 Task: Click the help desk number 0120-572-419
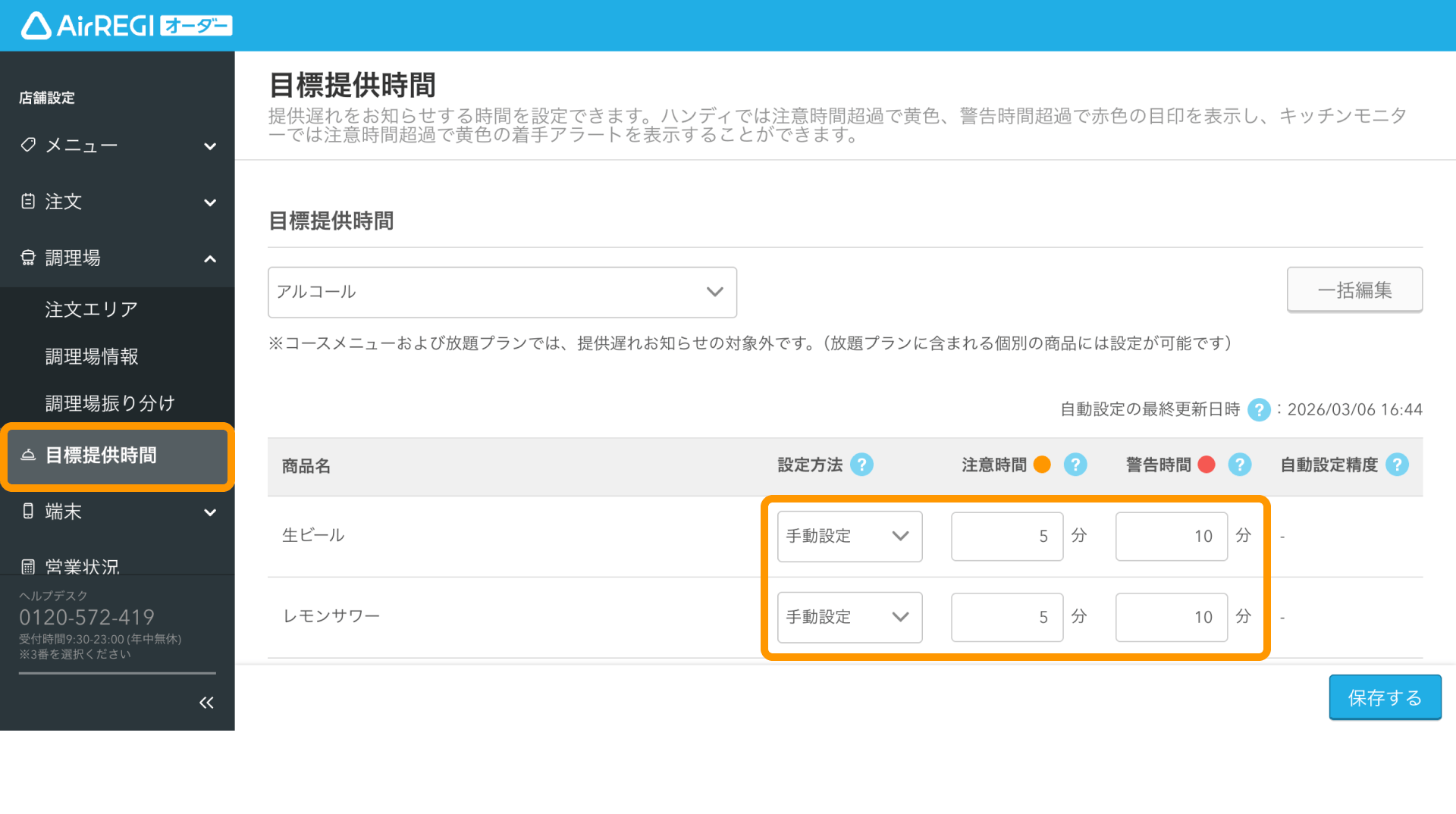click(x=86, y=617)
